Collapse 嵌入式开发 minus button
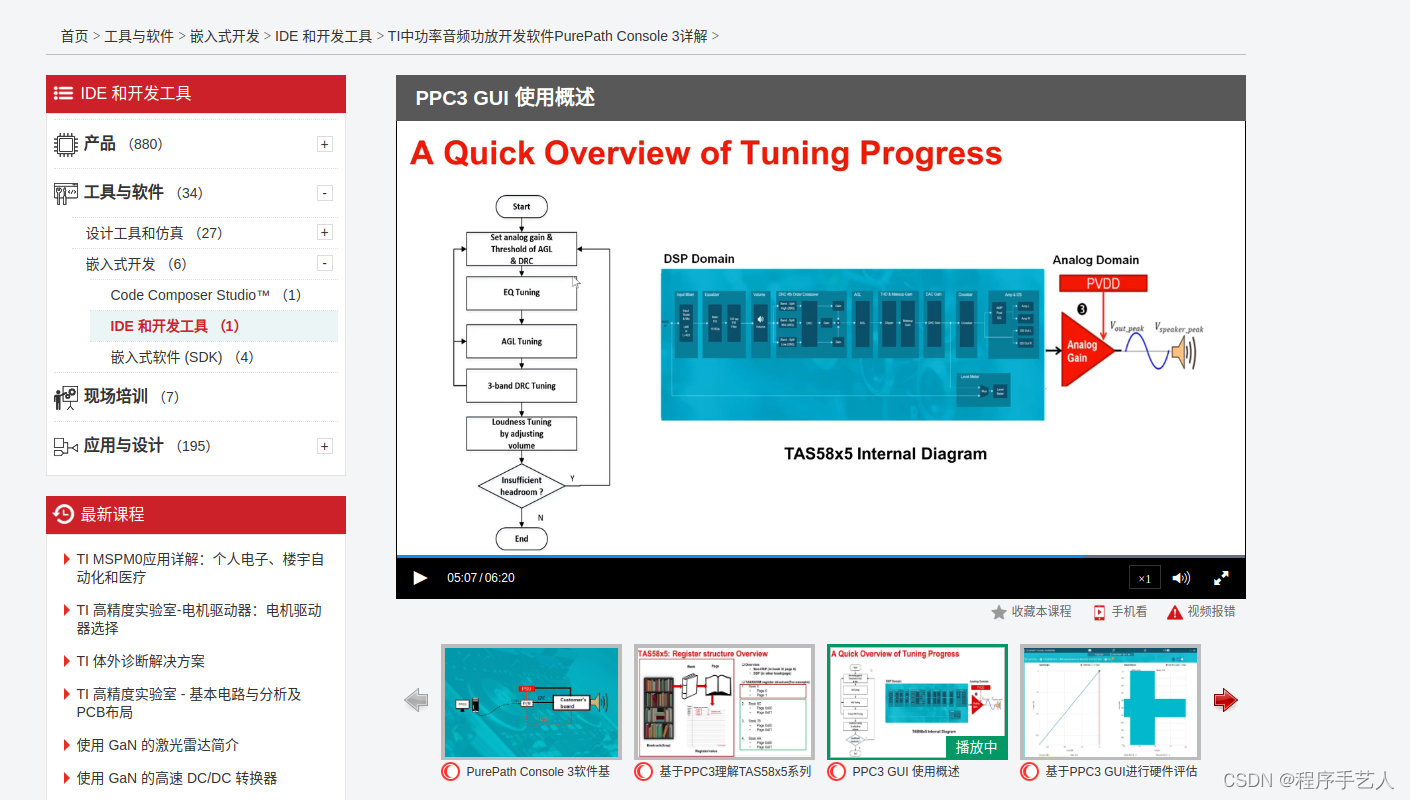Viewport: 1410px width, 800px height. click(x=325, y=264)
